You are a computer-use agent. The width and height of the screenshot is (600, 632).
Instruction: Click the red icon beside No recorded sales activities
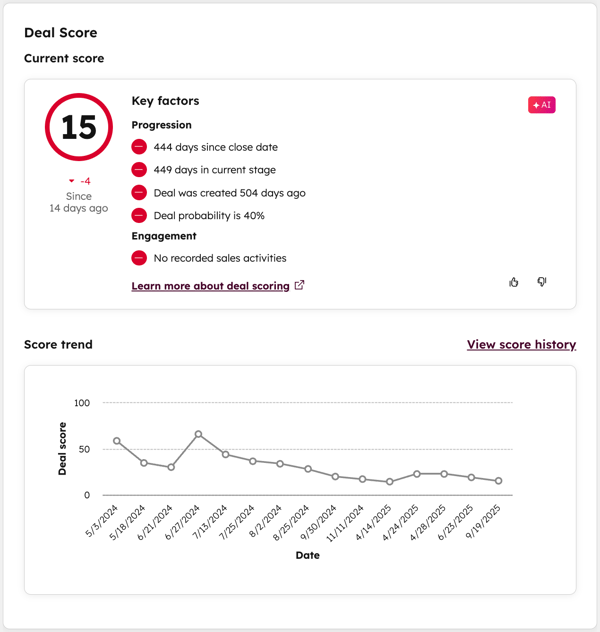(x=139, y=258)
